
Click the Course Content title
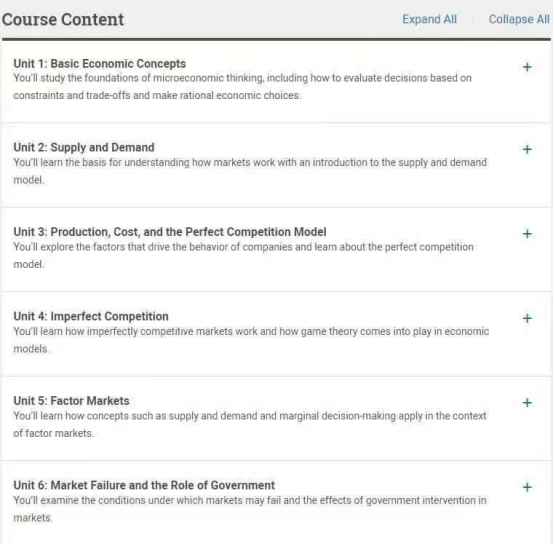point(63,19)
